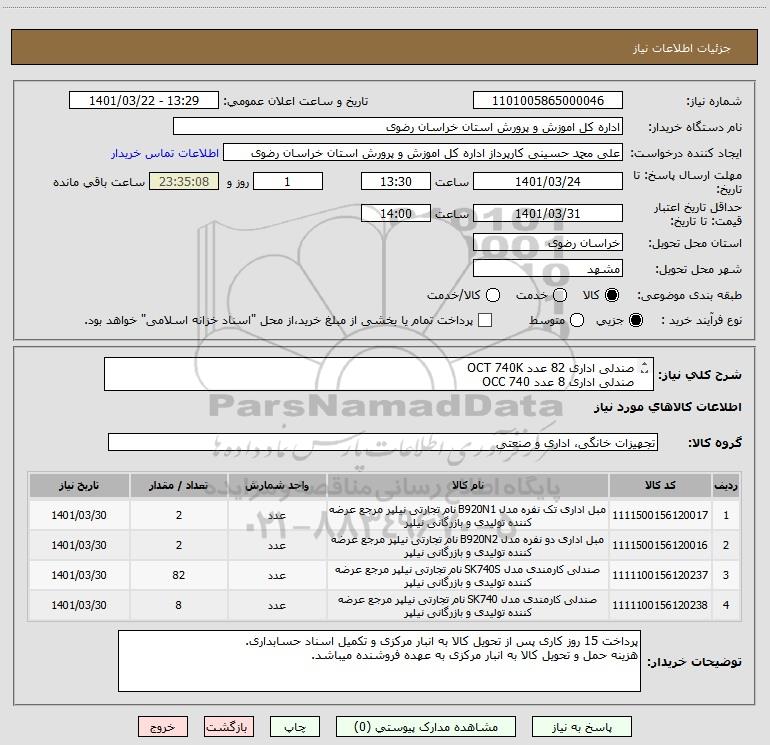This screenshot has width=770, height=745.
Task: Click the SK740 employee chair item name
Action: click(x=468, y=606)
